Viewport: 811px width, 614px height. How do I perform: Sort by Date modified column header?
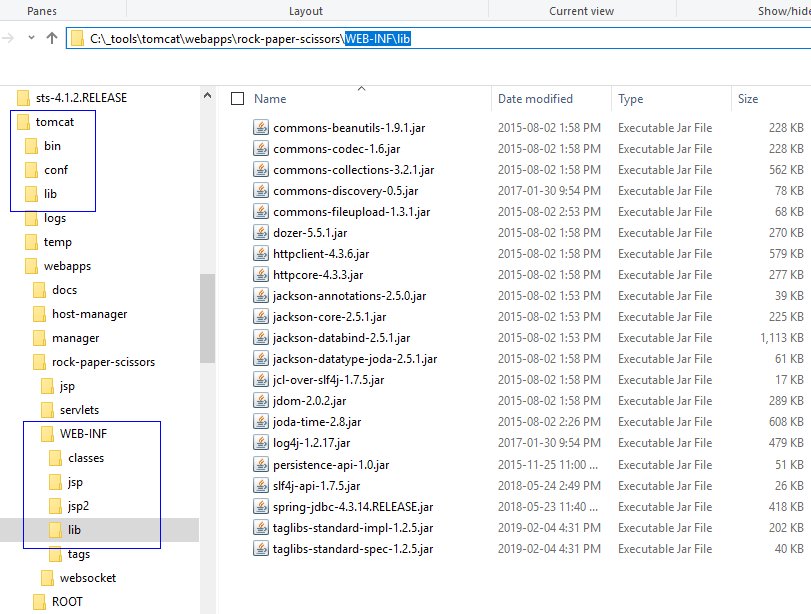pos(536,99)
